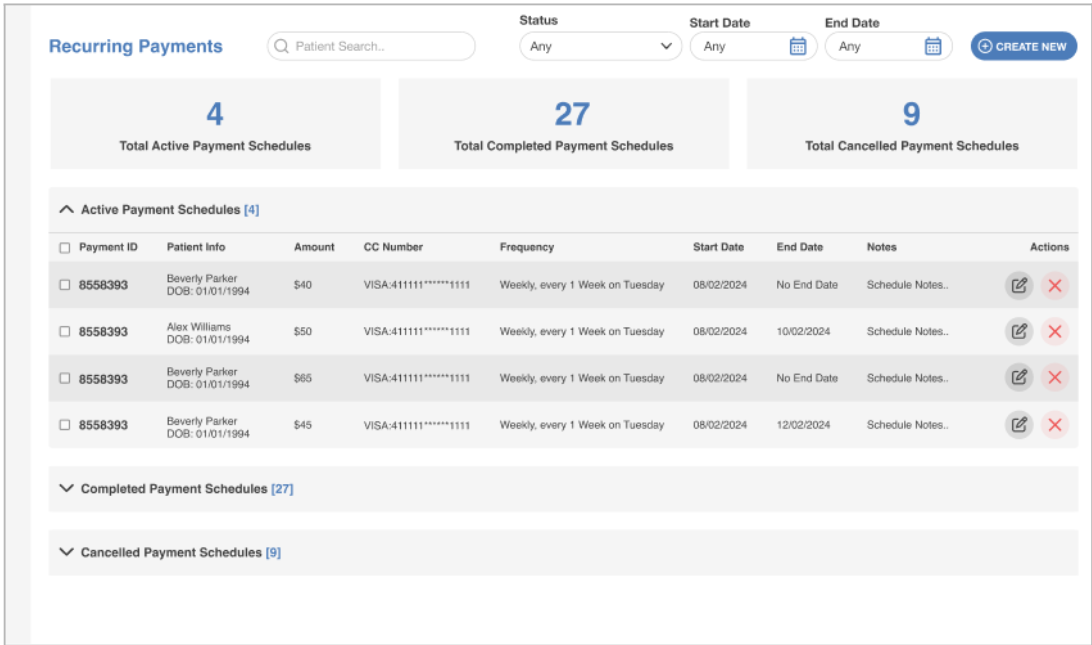Open the End Date calendar icon
This screenshot has width=1092, height=645.
(932, 46)
